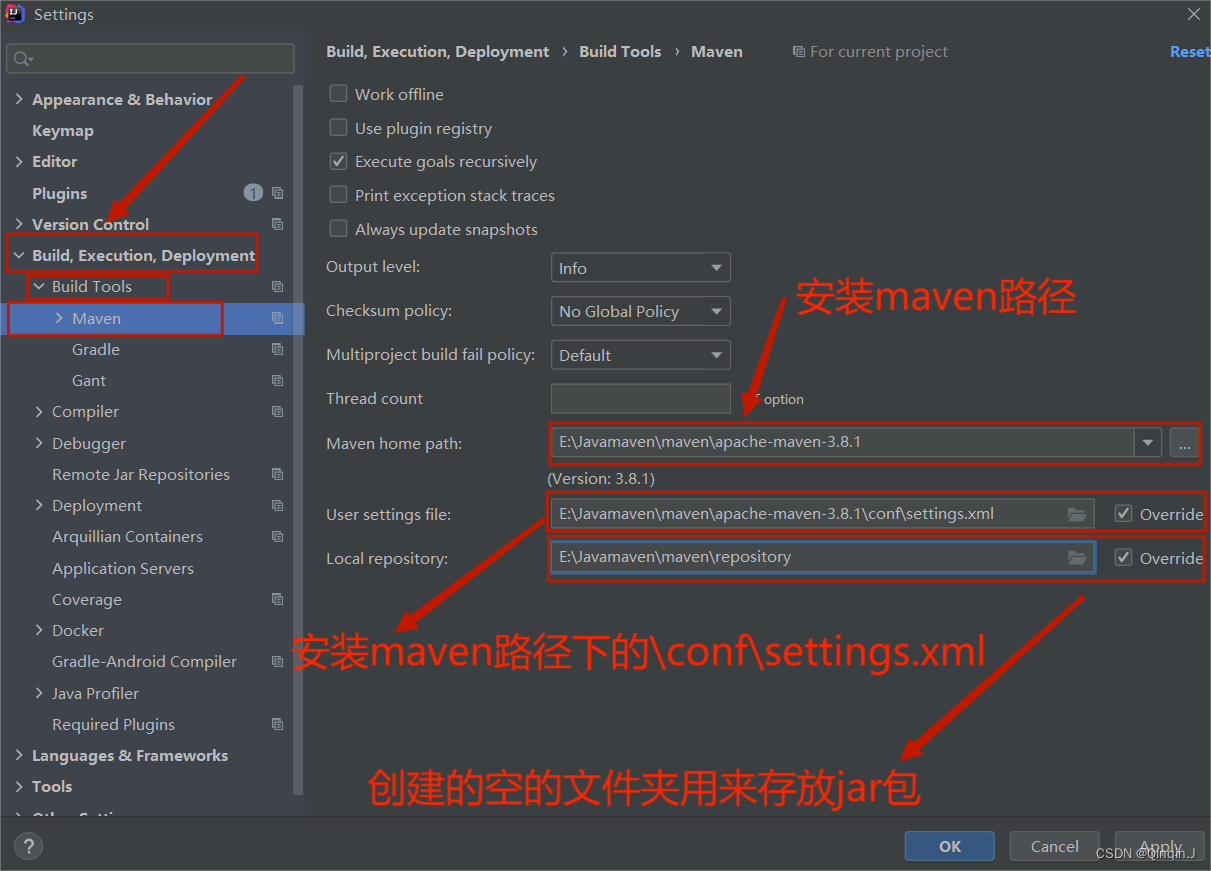Click the project-level icon beside Build Tools
Viewport: 1211px width, 871px height.
(x=277, y=286)
